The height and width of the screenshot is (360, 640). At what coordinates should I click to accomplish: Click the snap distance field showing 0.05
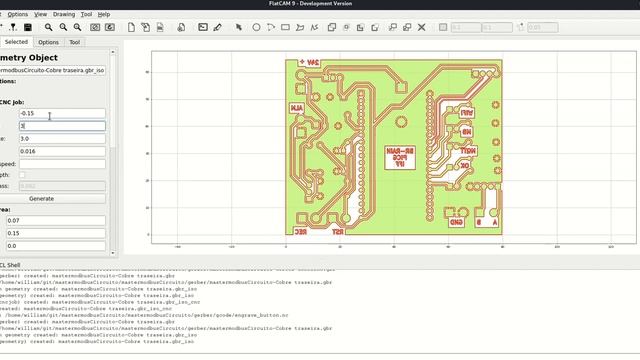coord(542,27)
